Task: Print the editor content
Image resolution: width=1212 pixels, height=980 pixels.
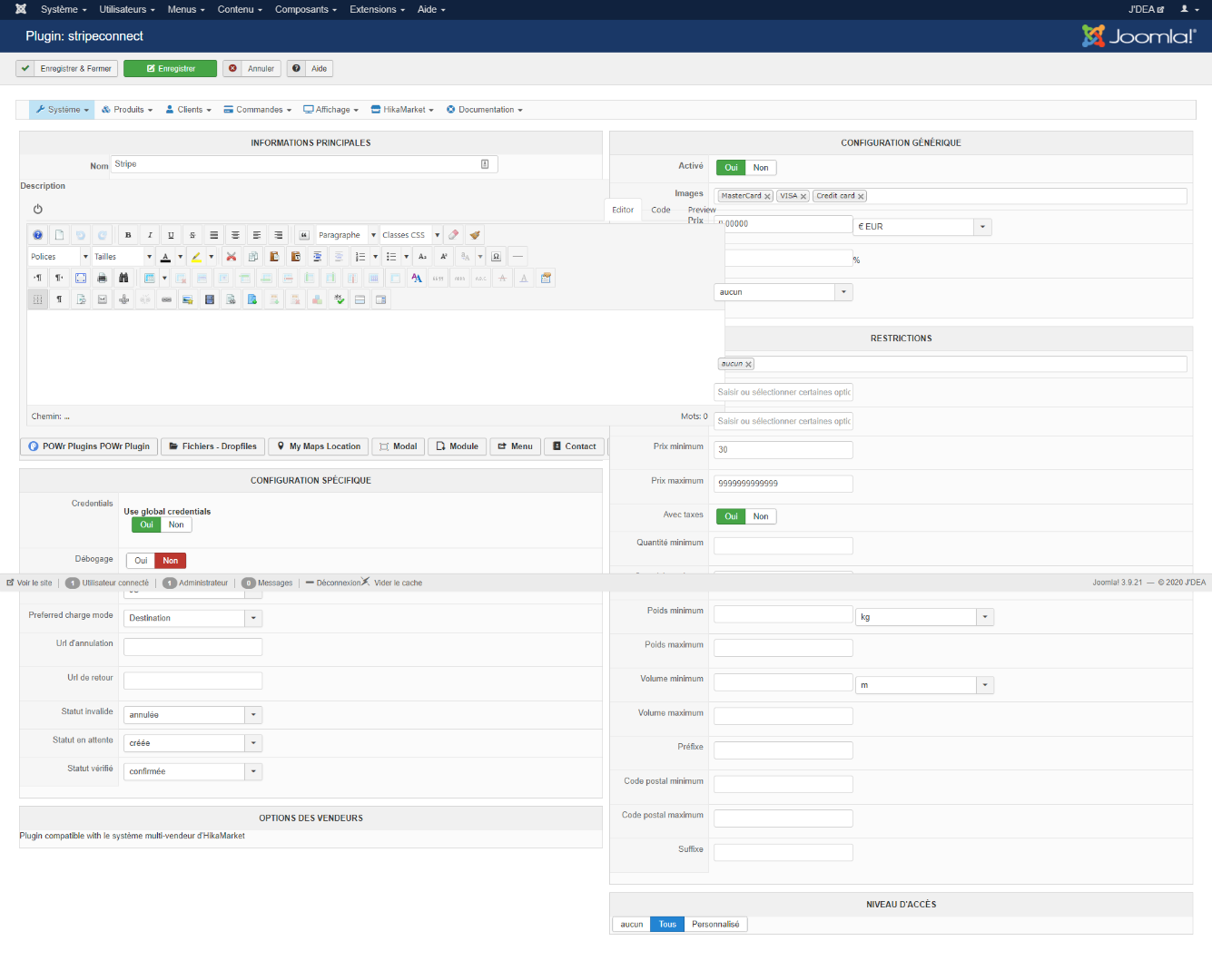Action: click(x=102, y=278)
